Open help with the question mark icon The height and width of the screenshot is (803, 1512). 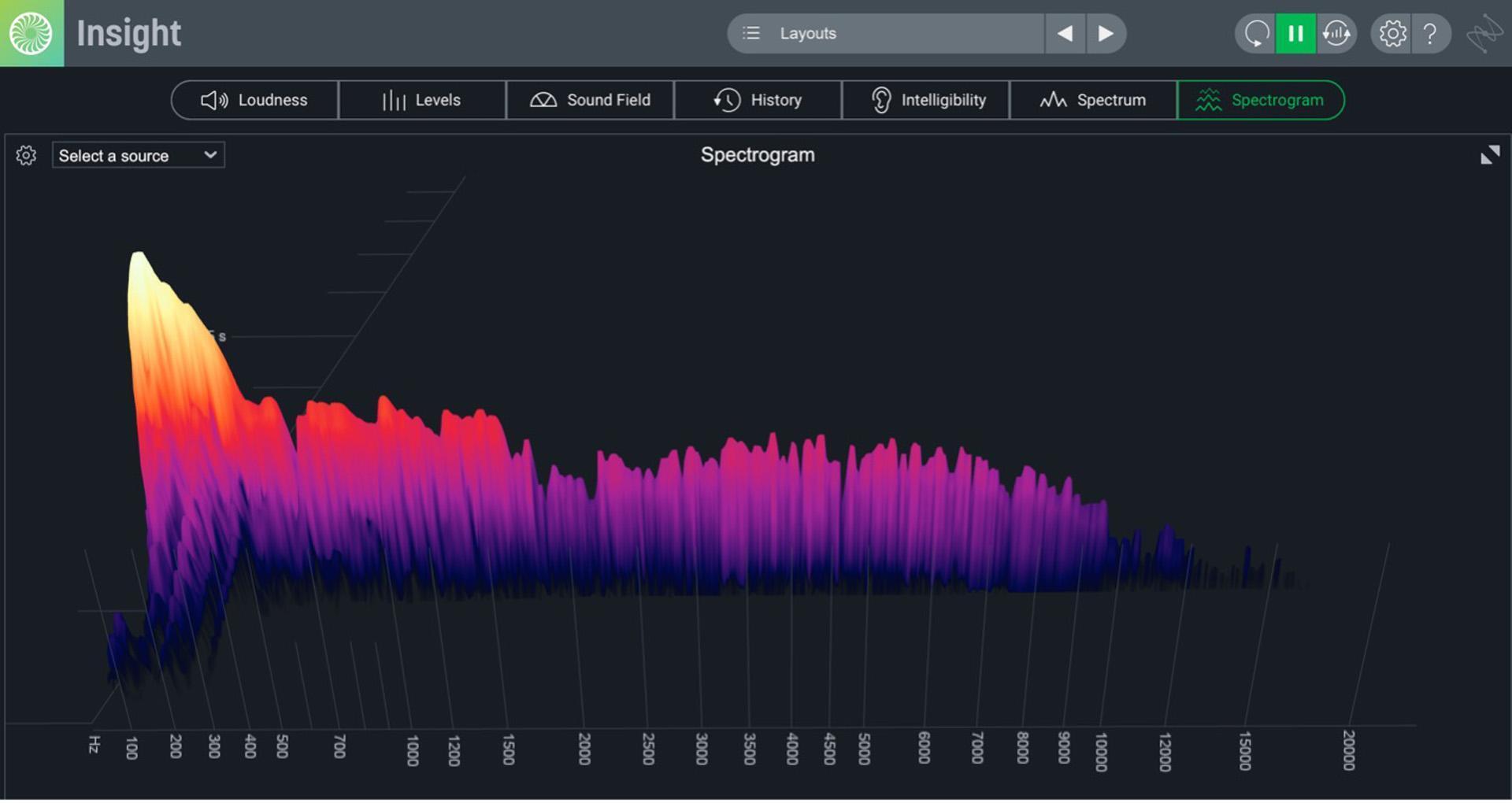pyautogui.click(x=1430, y=33)
